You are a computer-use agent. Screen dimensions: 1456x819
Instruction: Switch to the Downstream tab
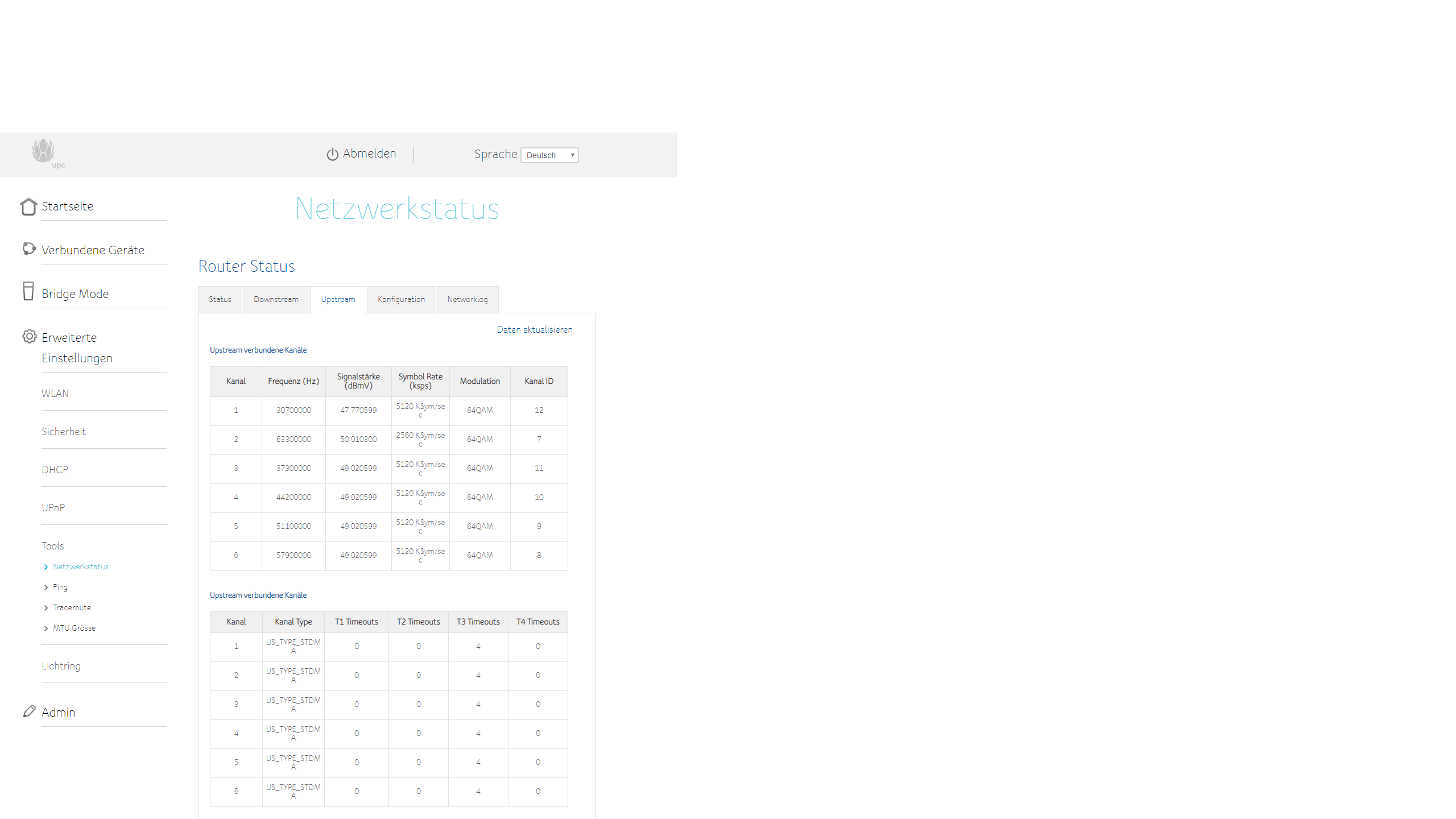276,299
